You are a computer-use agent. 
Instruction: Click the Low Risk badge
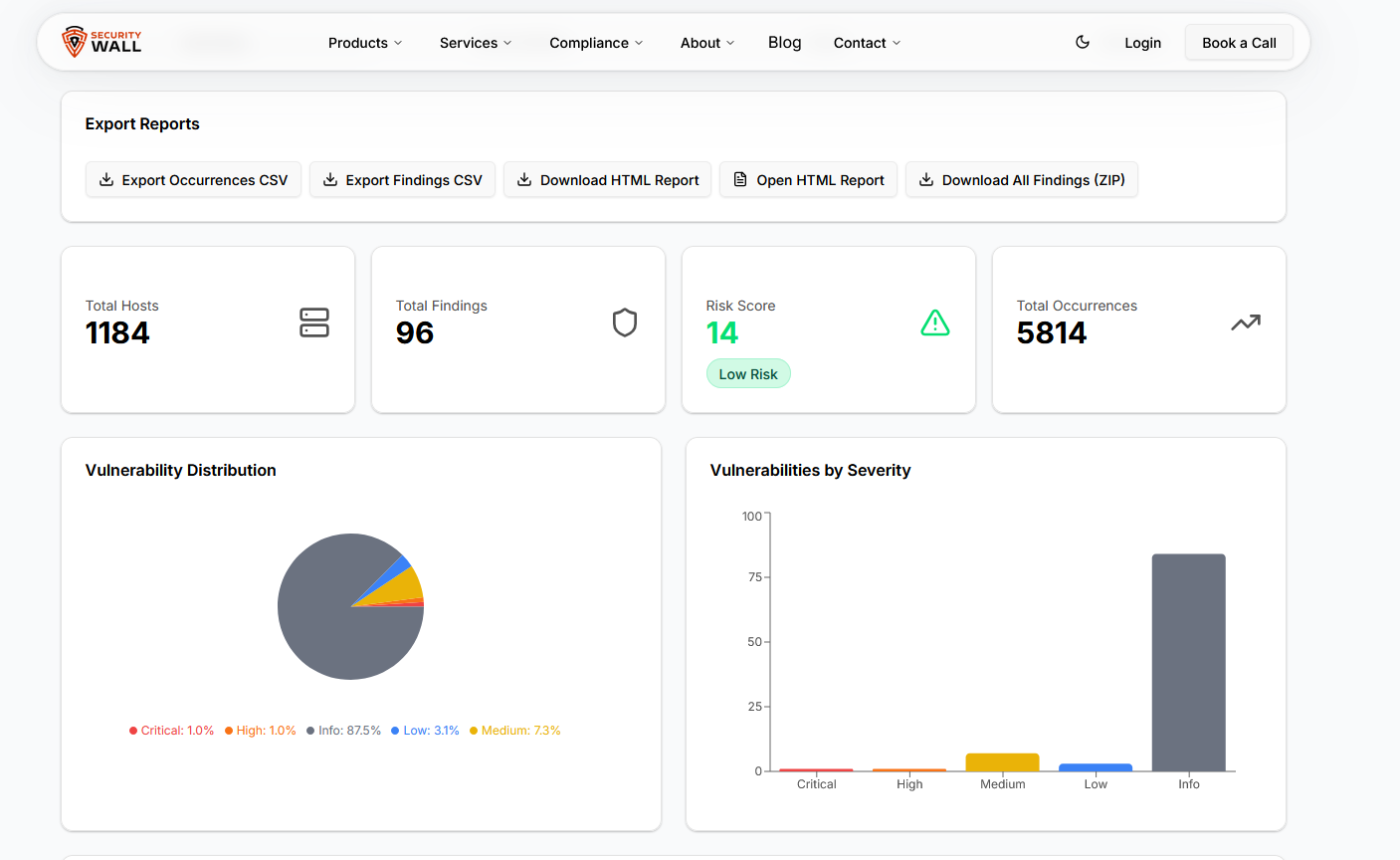748,374
